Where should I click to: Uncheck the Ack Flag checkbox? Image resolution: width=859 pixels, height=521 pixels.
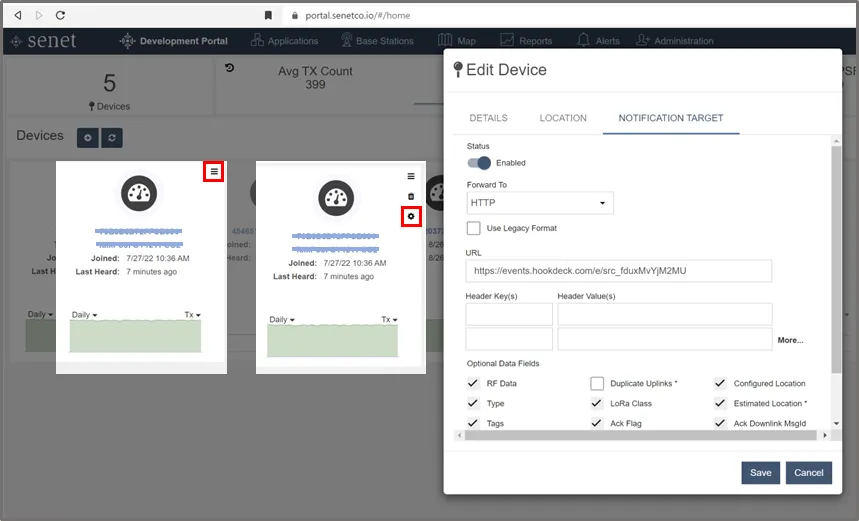[597, 423]
